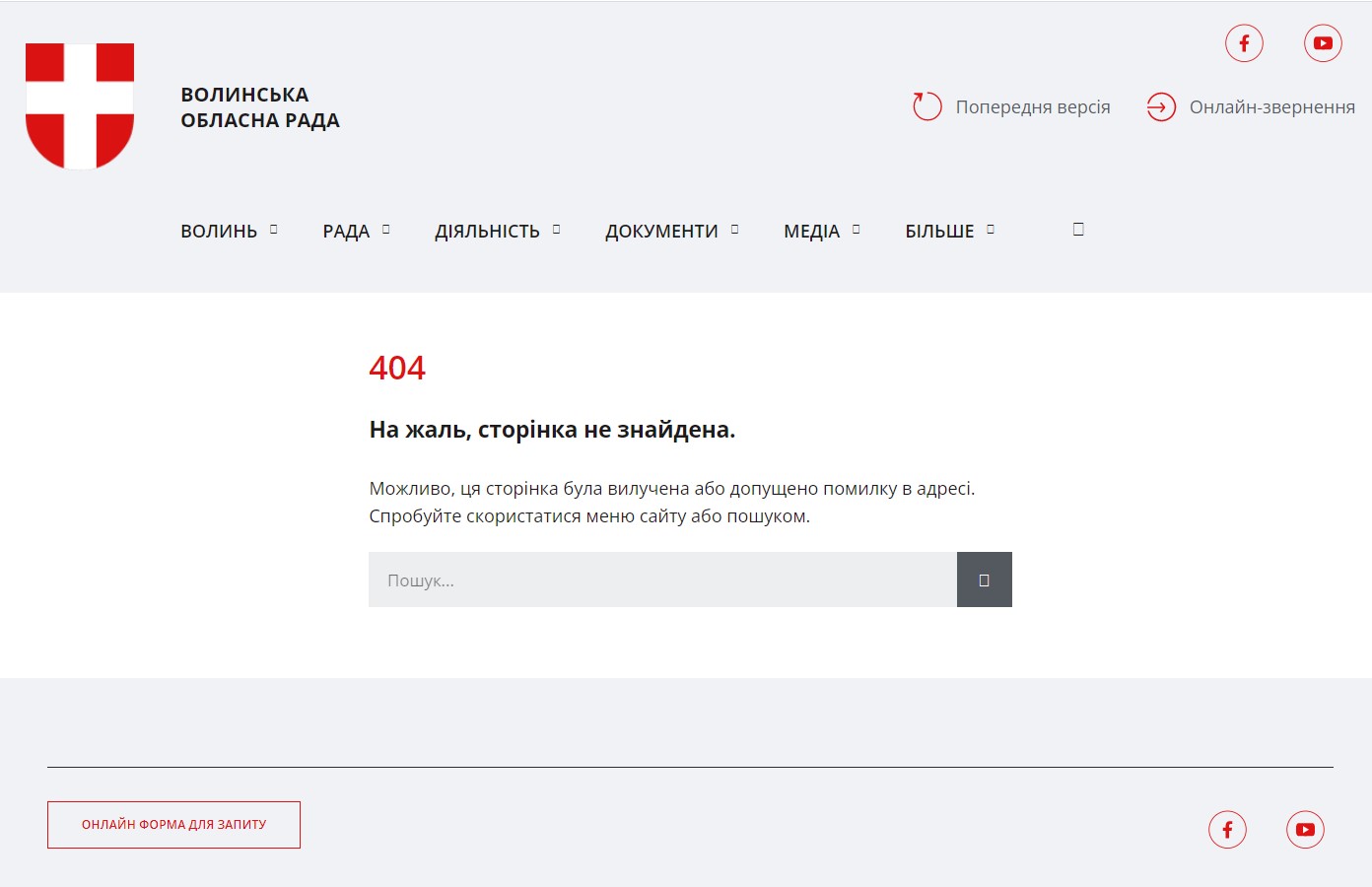Click the ВОЛИНСЬКА ОБЛАСНА РАДА site title
Viewport: 1372px width, 887px height.
(259, 107)
